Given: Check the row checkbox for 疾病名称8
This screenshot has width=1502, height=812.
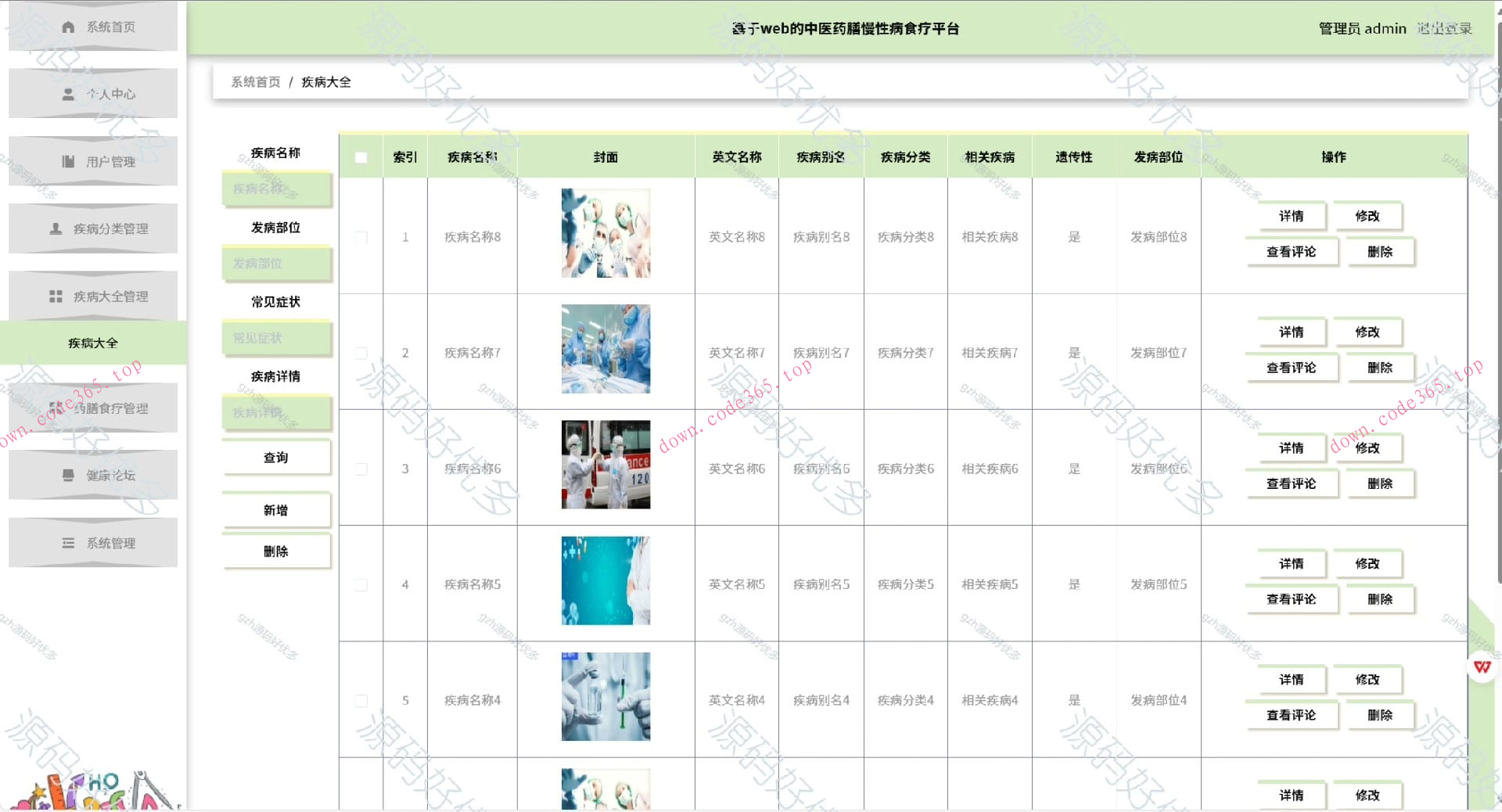Looking at the screenshot, I should click(x=361, y=236).
